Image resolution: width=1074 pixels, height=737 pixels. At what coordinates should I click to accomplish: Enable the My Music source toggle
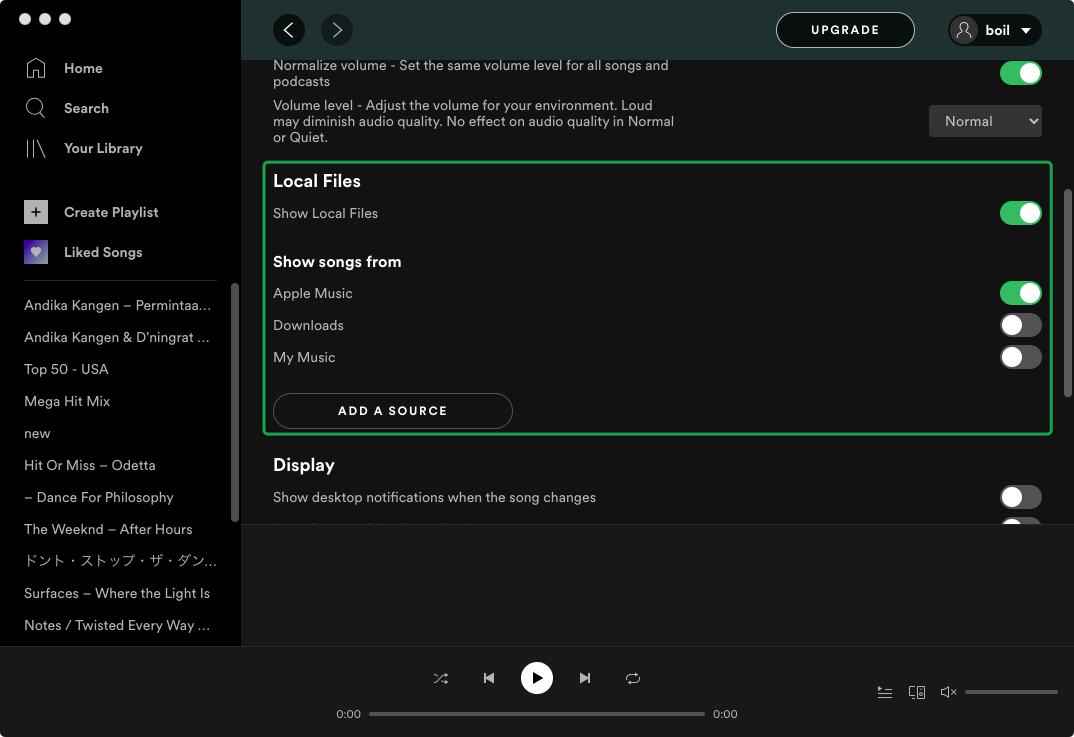(x=1021, y=357)
